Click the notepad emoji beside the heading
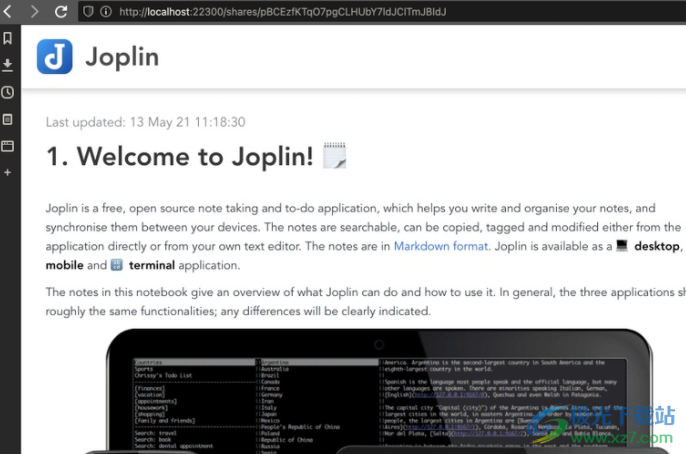Image resolution: width=686 pixels, height=454 pixels. [x=335, y=155]
